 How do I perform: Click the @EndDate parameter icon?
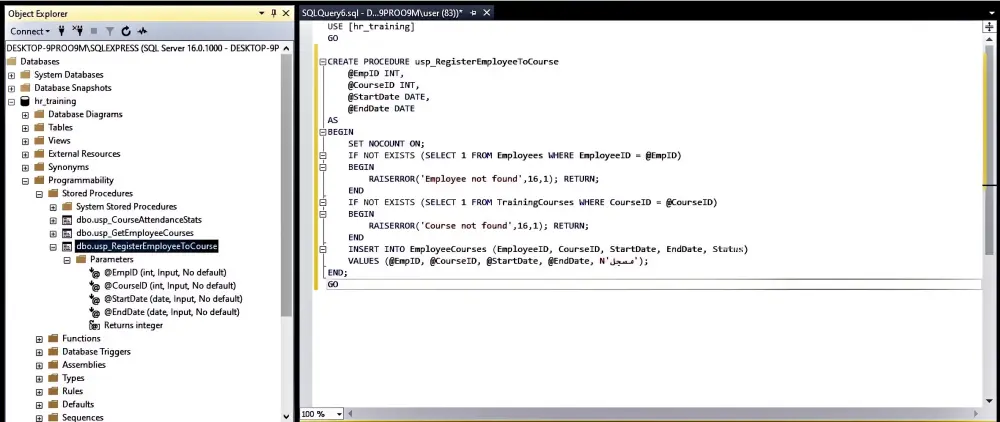pyautogui.click(x=95, y=312)
